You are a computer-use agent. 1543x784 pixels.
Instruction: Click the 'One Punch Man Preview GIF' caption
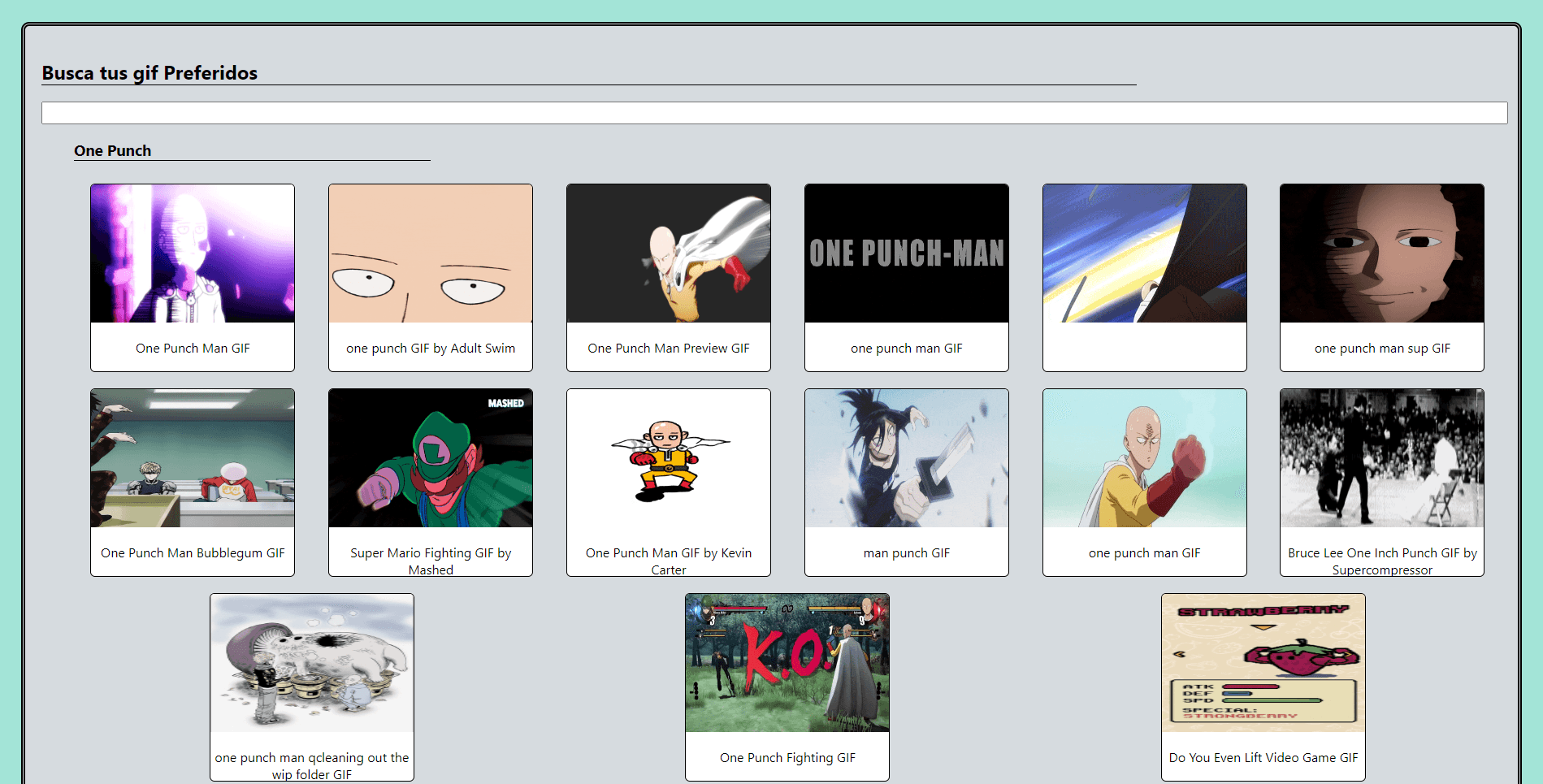point(669,348)
